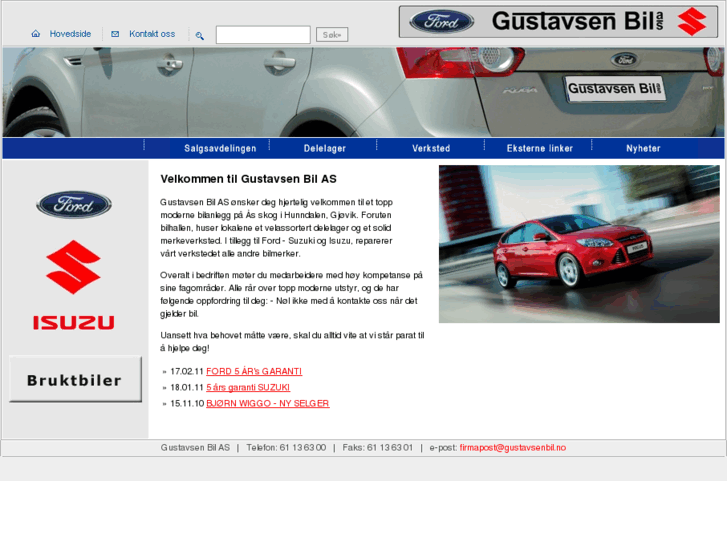Click the footer text Telefon: 61 13 63 00

pyautogui.click(x=286, y=448)
